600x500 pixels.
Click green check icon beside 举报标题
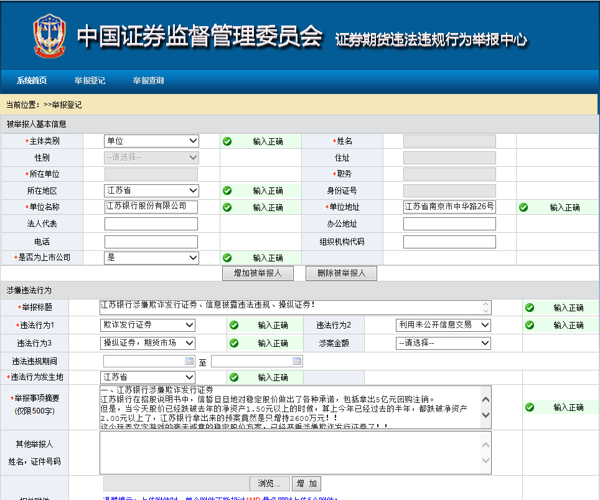(530, 308)
